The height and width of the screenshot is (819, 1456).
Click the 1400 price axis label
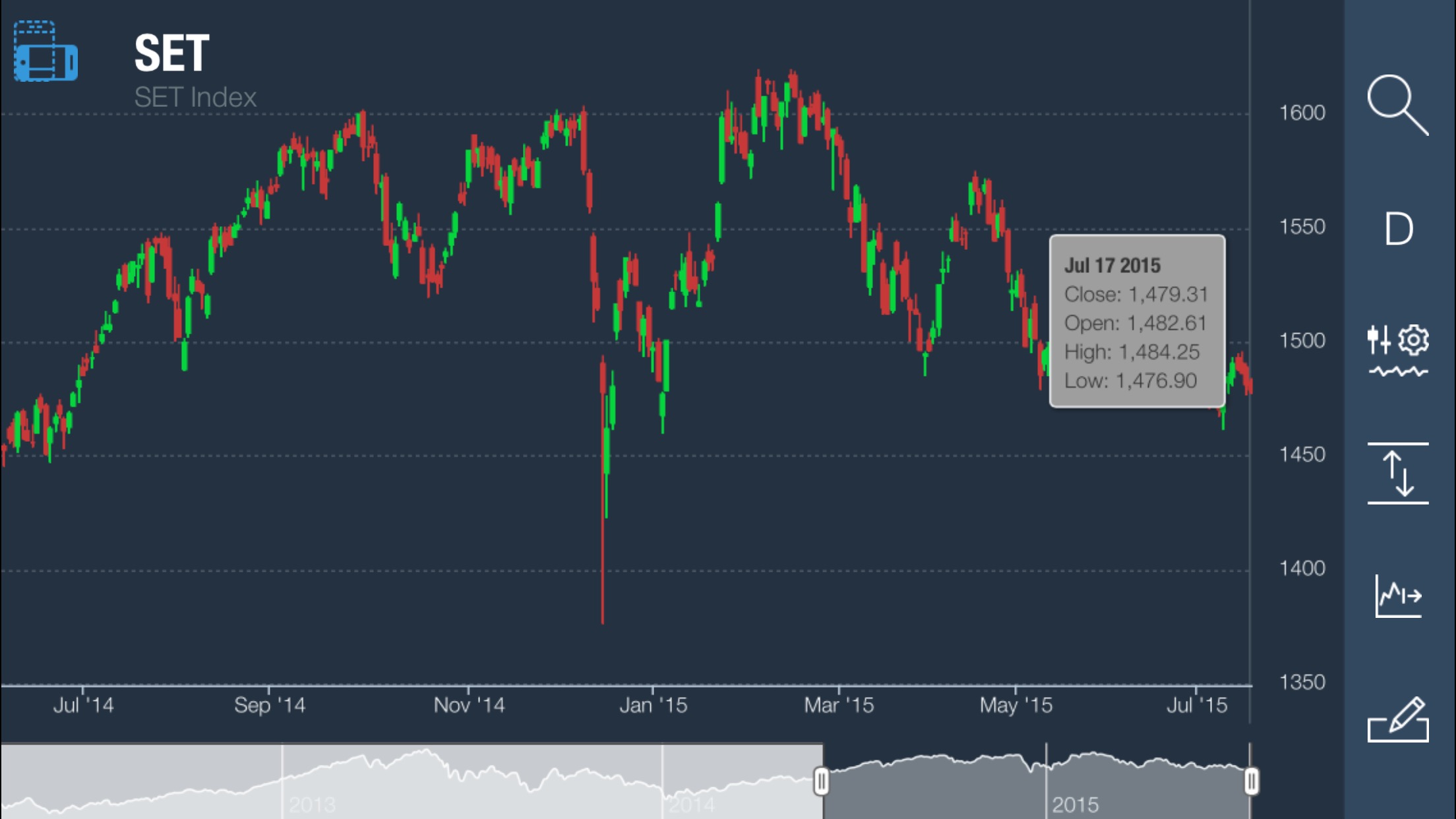click(x=1302, y=568)
